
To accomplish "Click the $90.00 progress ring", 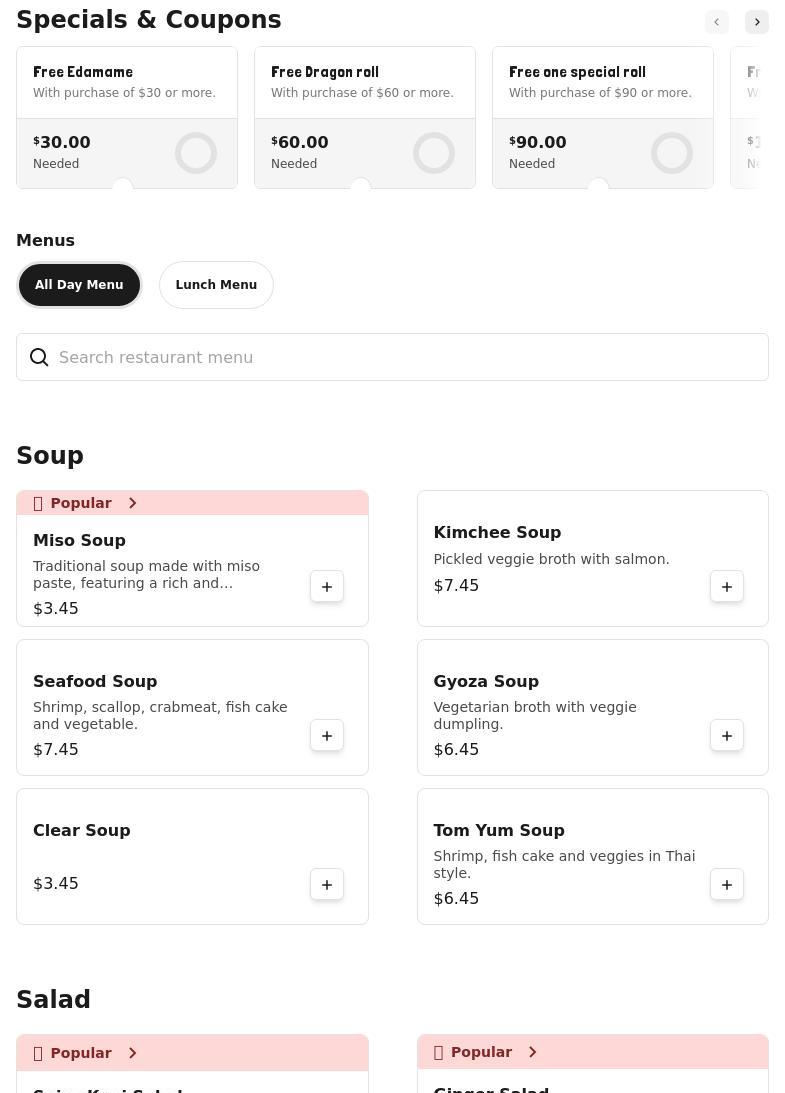I will [x=672, y=153].
